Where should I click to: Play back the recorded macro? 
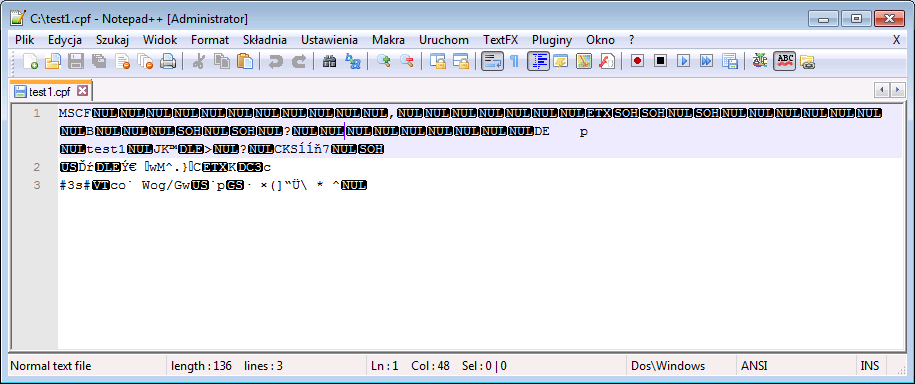click(x=683, y=61)
